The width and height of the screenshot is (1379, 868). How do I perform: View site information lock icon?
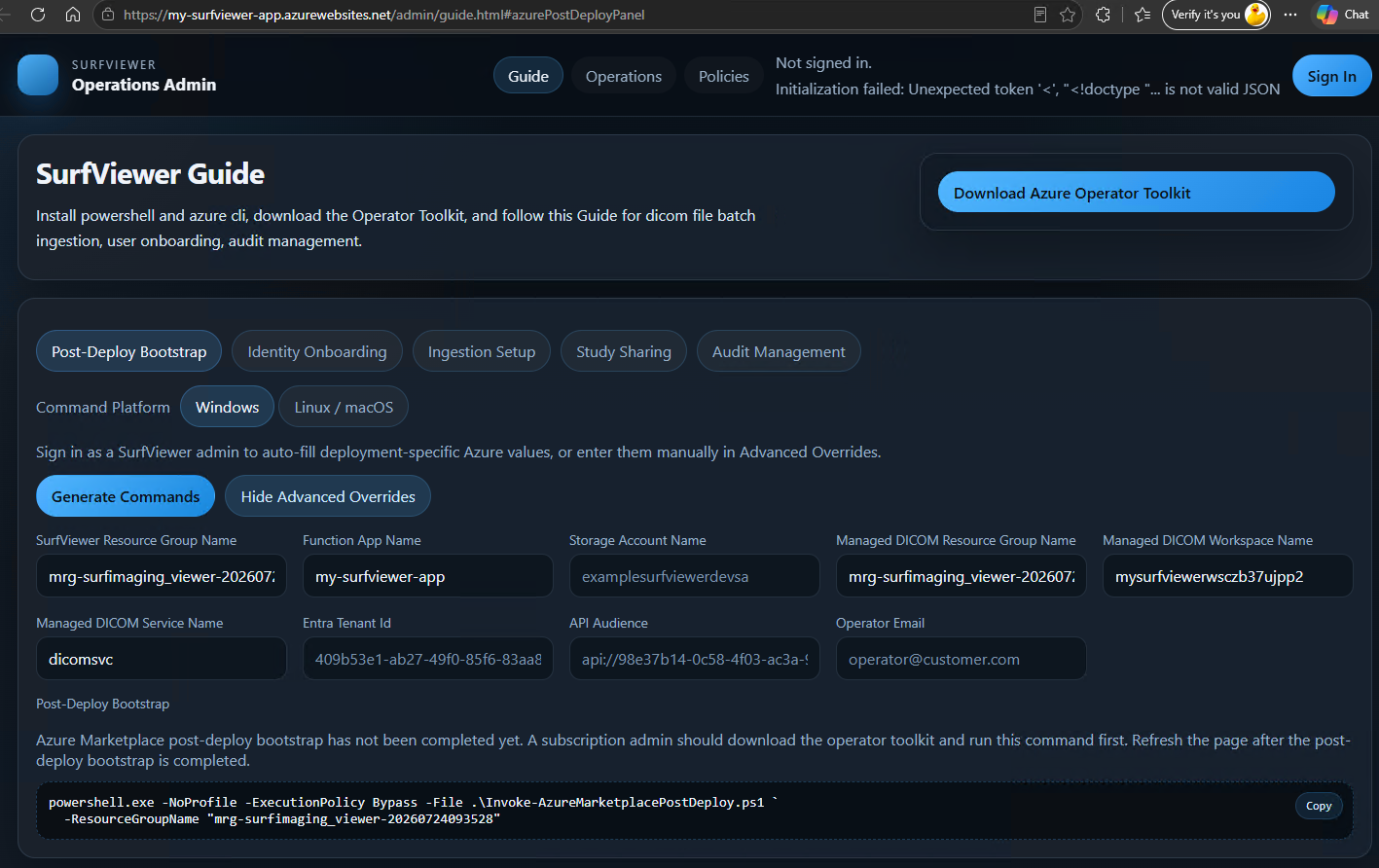(x=108, y=15)
